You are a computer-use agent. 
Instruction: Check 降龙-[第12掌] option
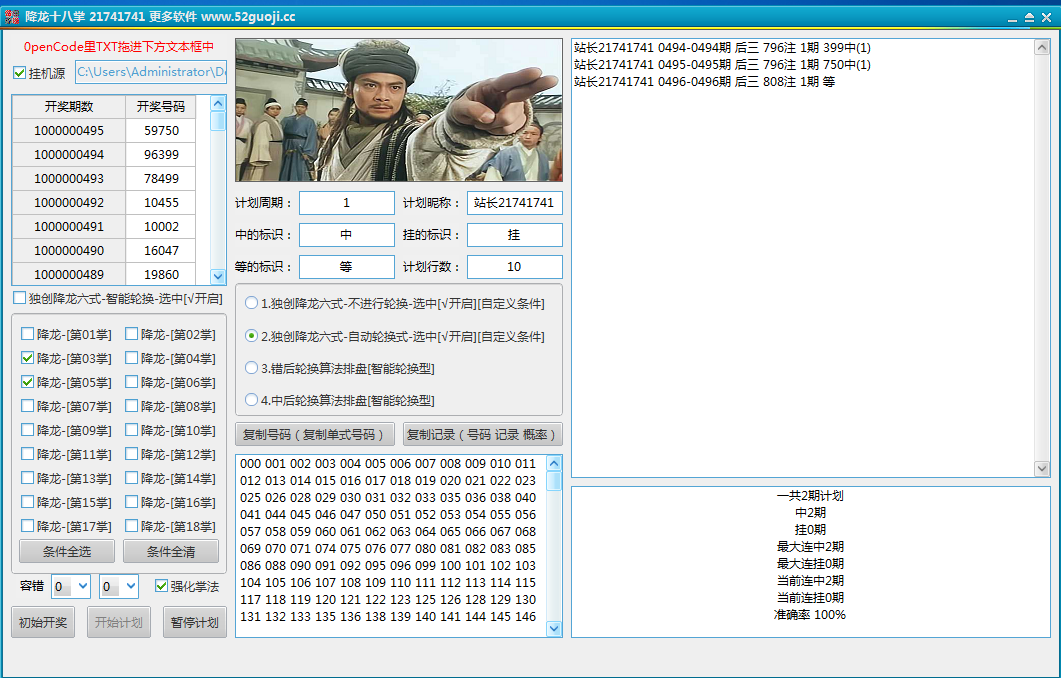click(x=132, y=454)
